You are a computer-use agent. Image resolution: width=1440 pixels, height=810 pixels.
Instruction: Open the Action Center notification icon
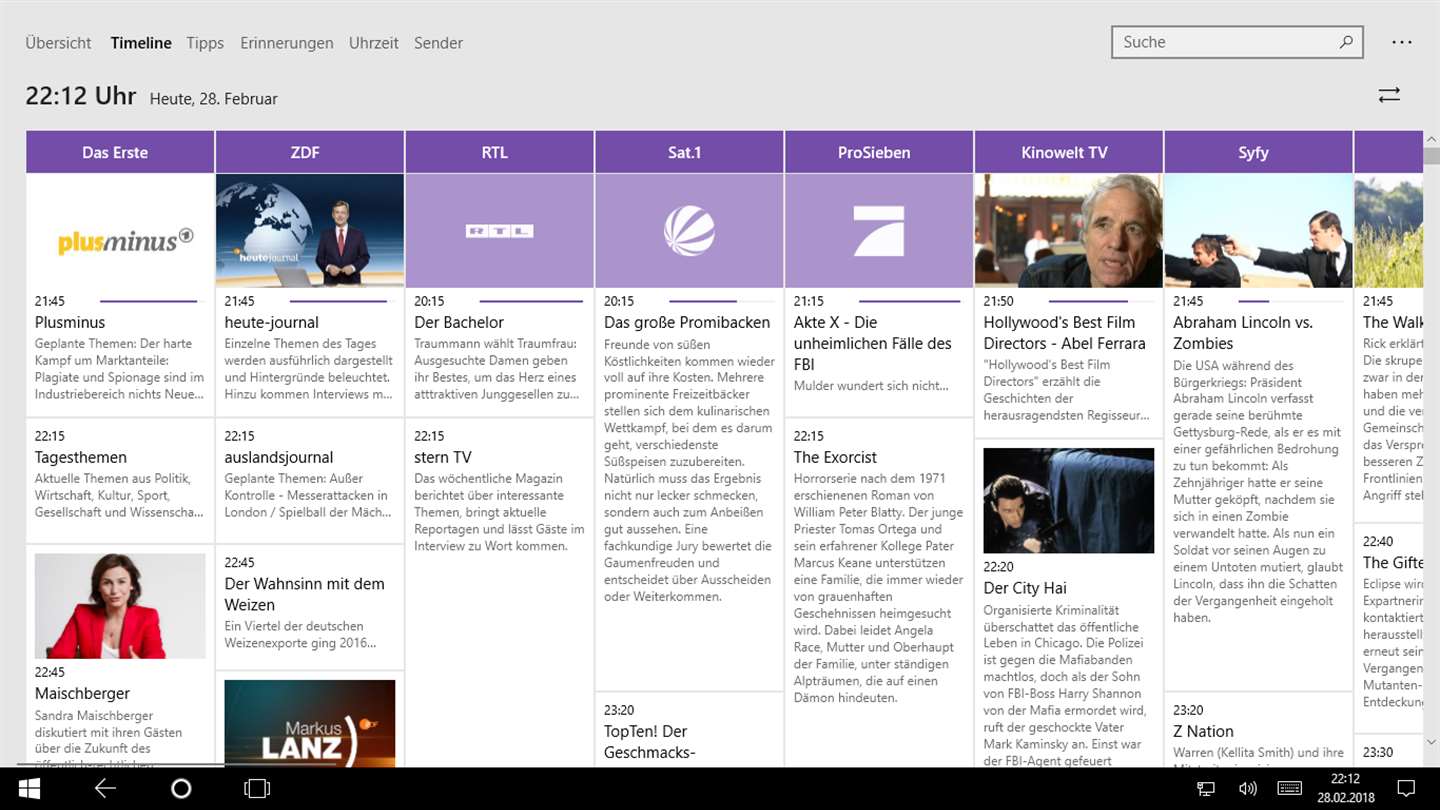[1406, 789]
